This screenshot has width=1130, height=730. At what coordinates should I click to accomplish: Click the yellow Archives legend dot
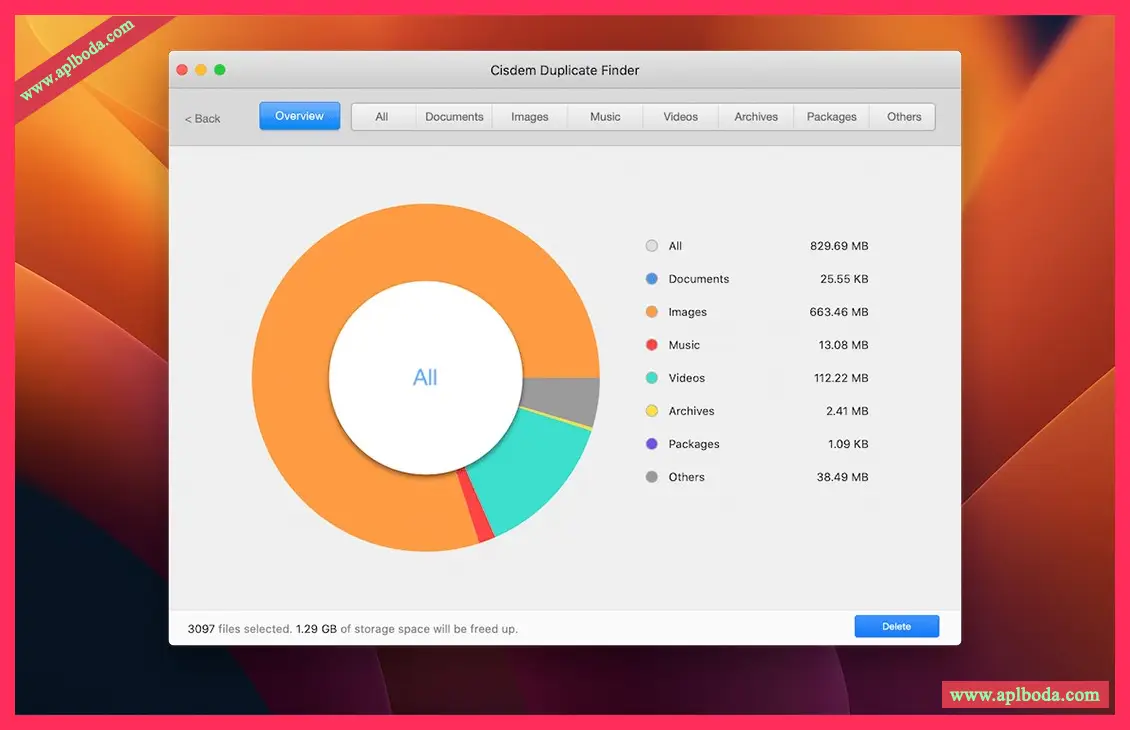point(651,411)
